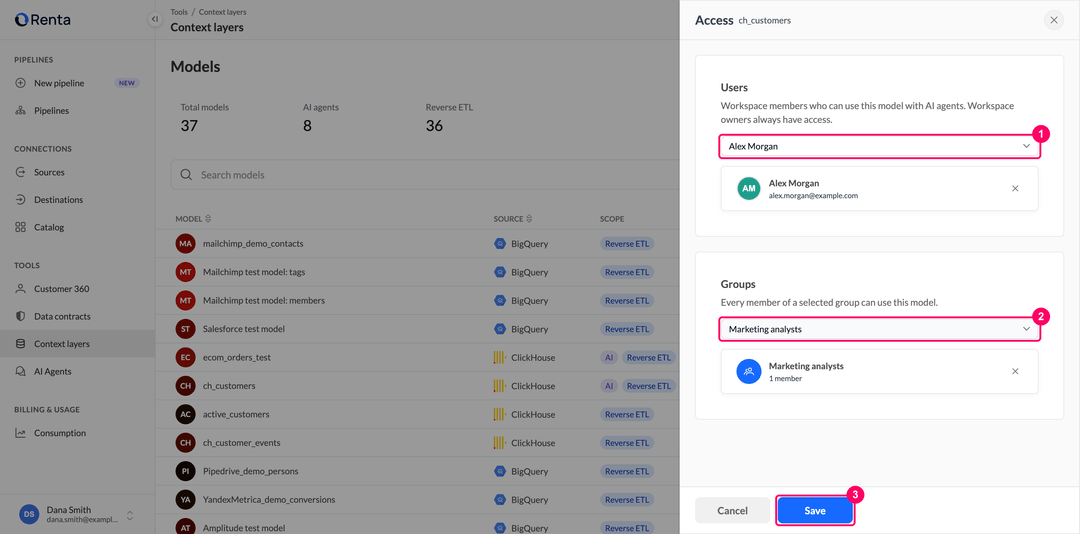
Task: Remove Alex Morgan from users
Action: 1015,188
